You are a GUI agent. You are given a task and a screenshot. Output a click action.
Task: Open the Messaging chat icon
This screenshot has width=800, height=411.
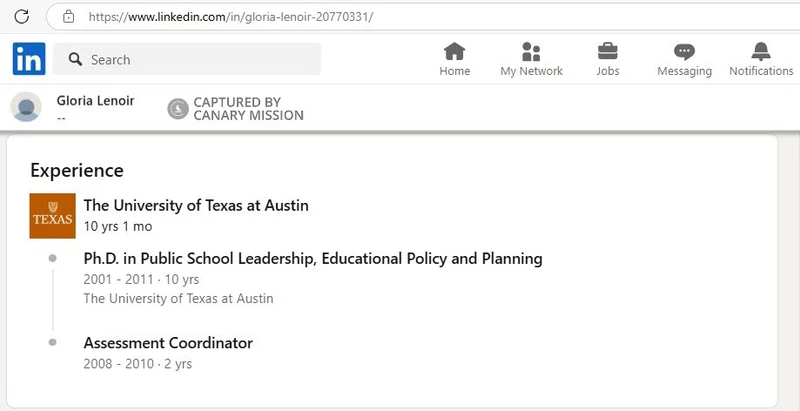coord(684,52)
